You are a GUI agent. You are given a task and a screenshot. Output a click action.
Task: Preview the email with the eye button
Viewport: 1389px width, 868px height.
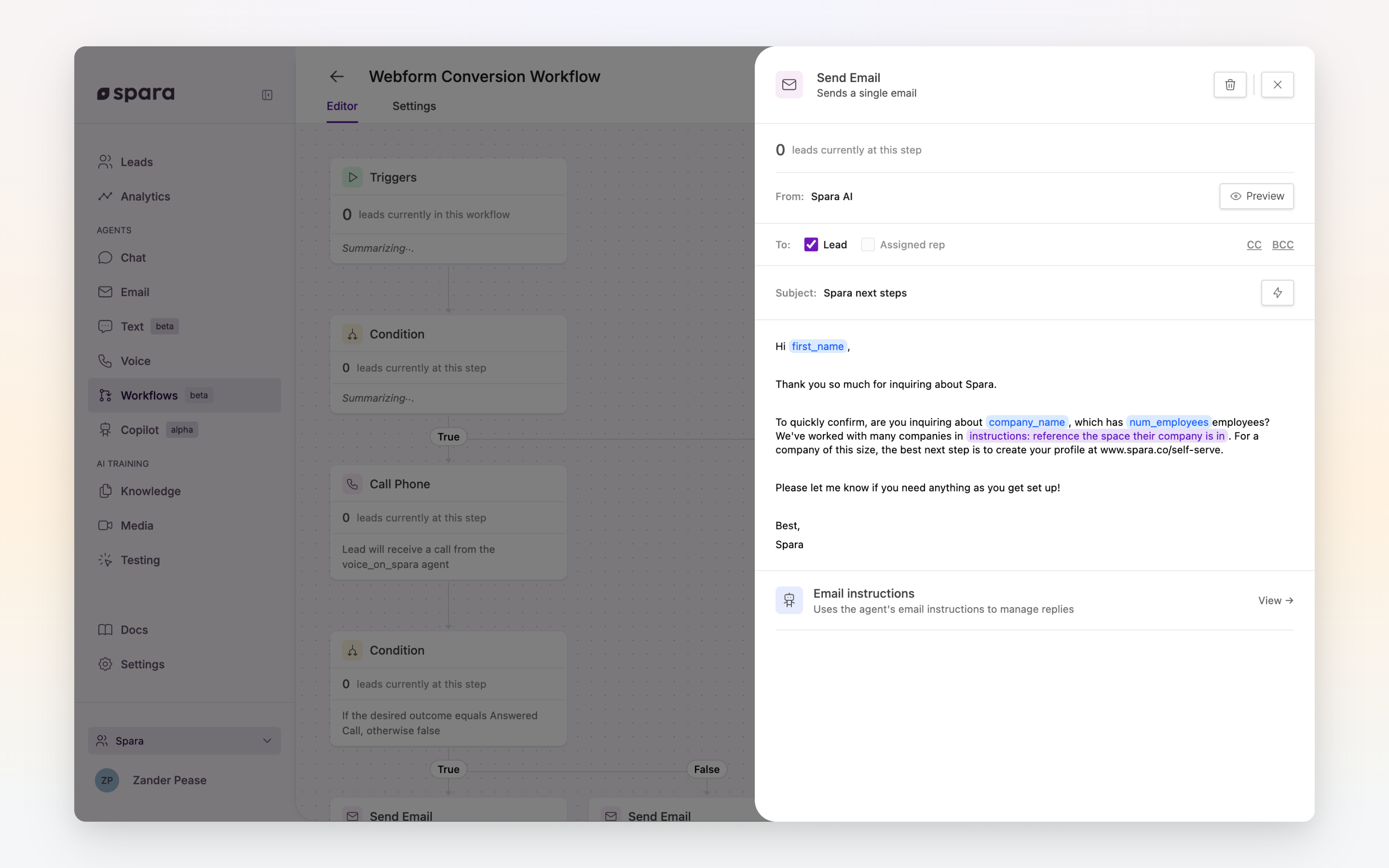click(x=1256, y=196)
